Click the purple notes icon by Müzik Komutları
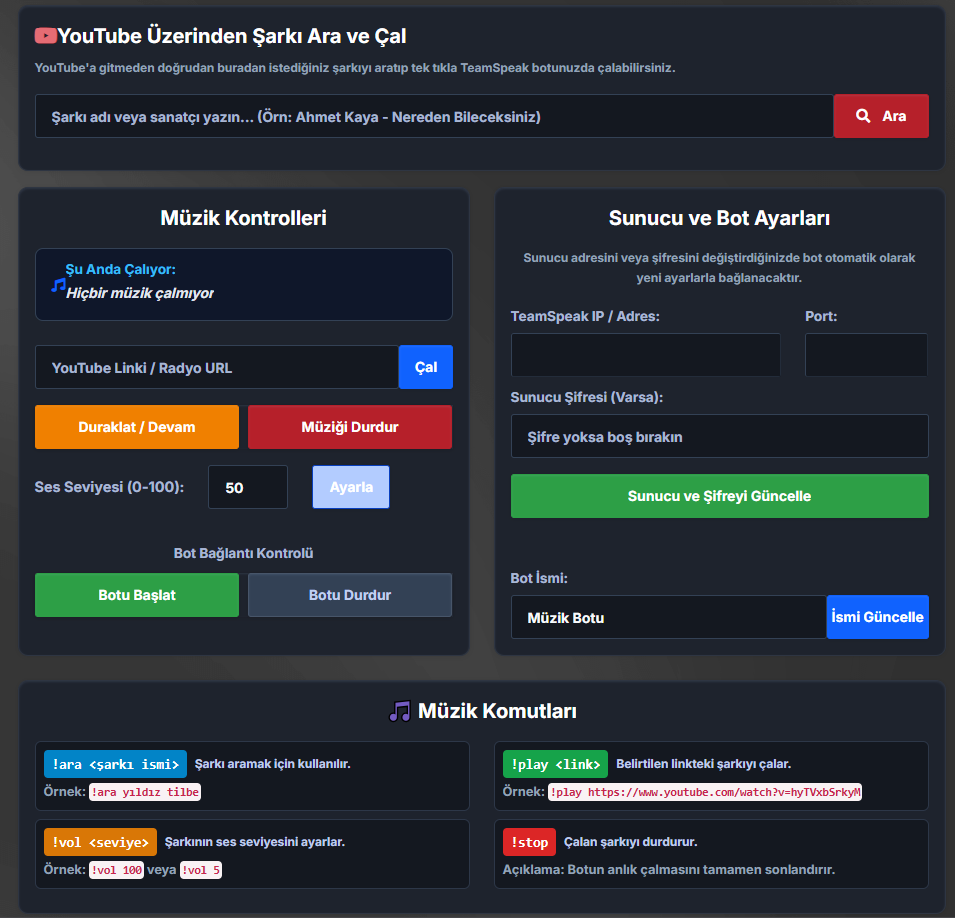955x918 pixels. point(400,711)
